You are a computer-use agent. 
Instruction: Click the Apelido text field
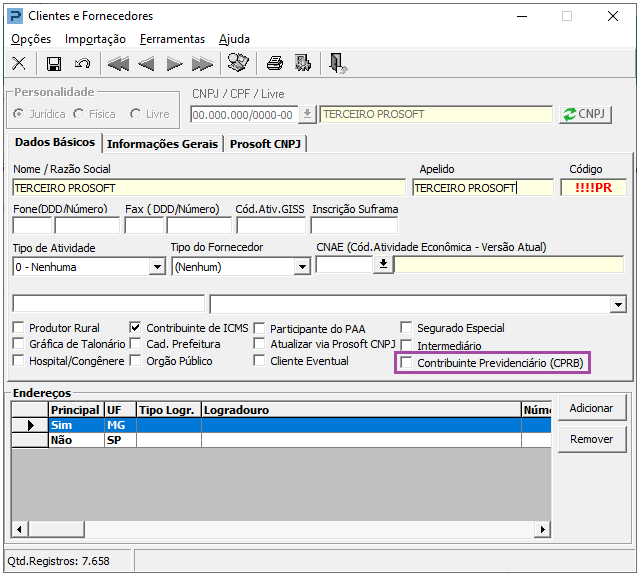tap(482, 188)
